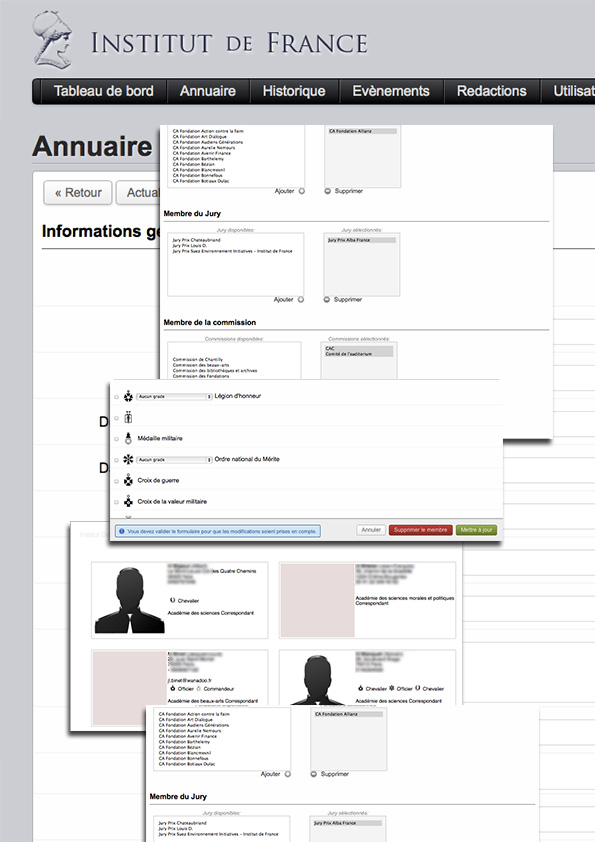
Task: Click the Légion d'honneur medal icon
Action: 128,396
